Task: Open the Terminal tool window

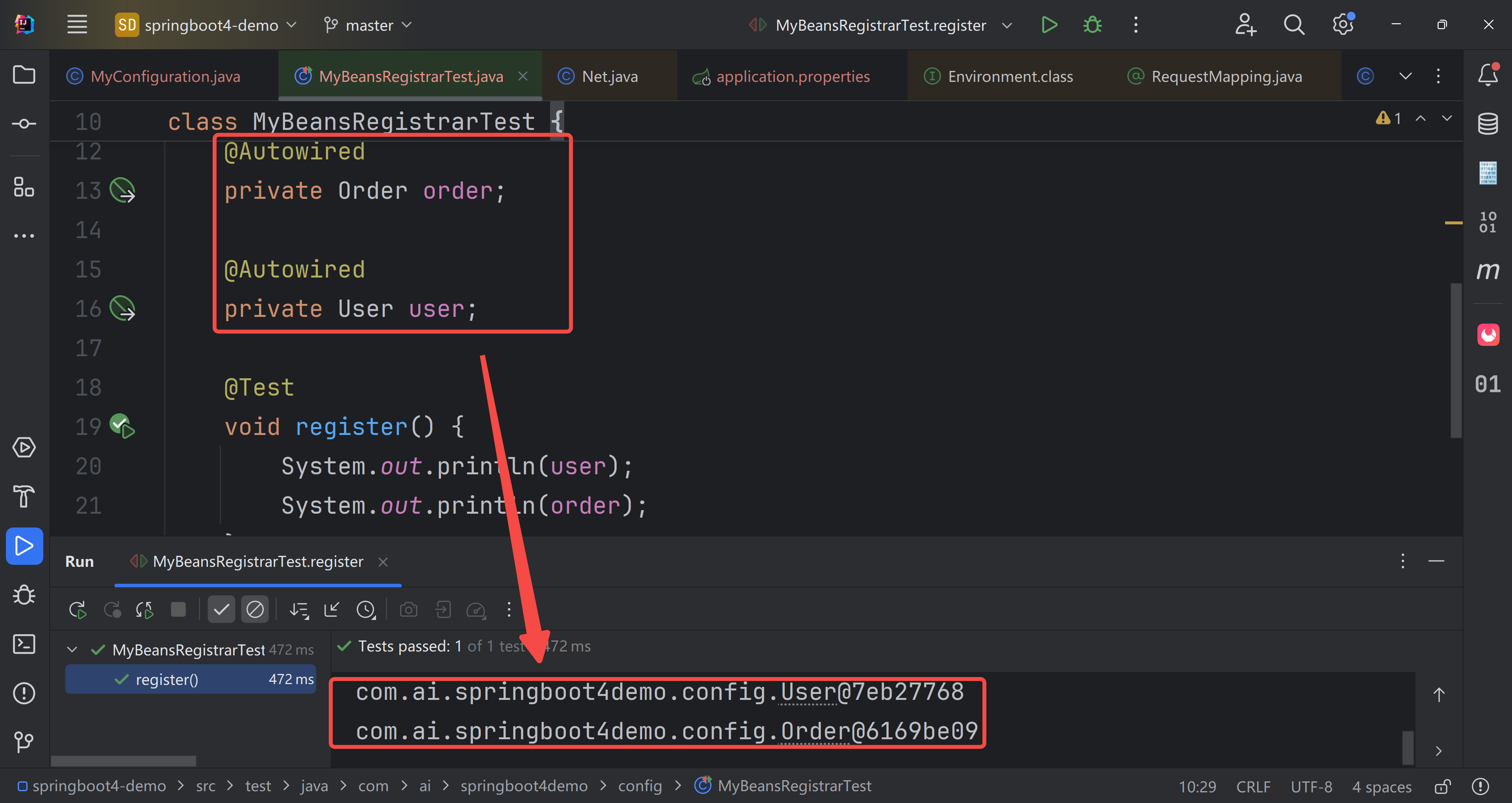Action: click(24, 644)
